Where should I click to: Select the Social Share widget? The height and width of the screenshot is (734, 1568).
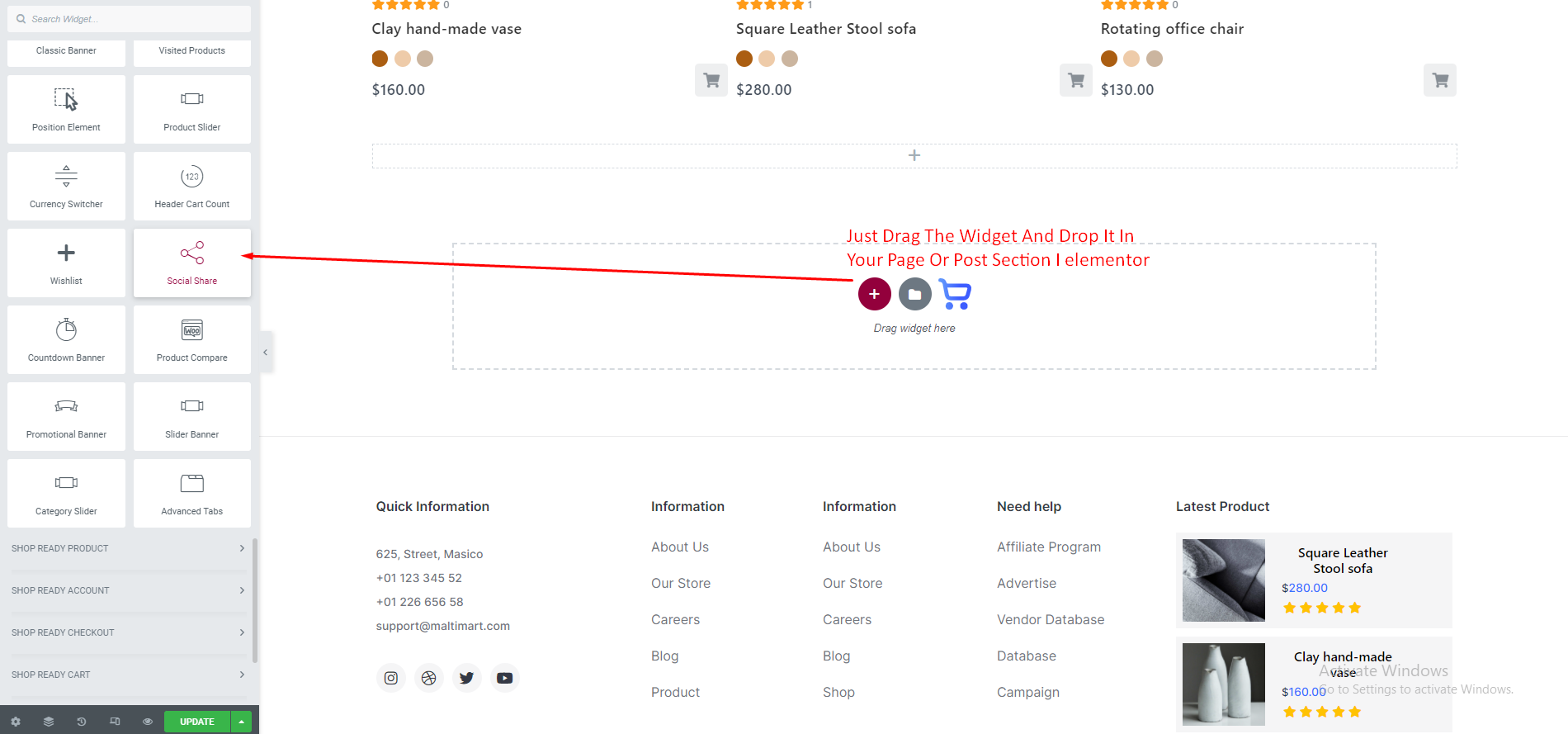[191, 263]
